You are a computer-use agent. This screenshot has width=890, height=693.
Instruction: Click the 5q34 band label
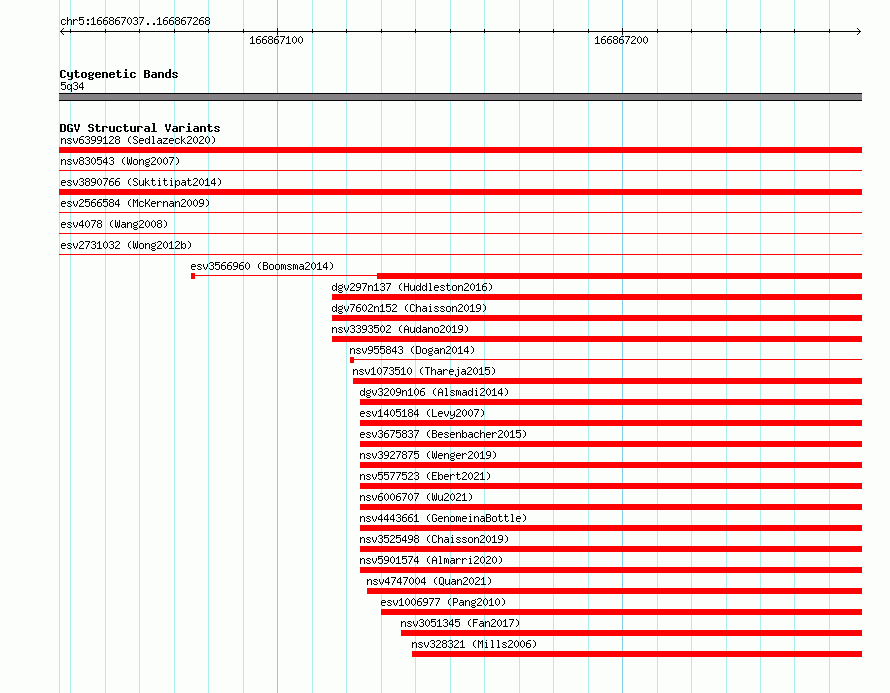tap(72, 86)
